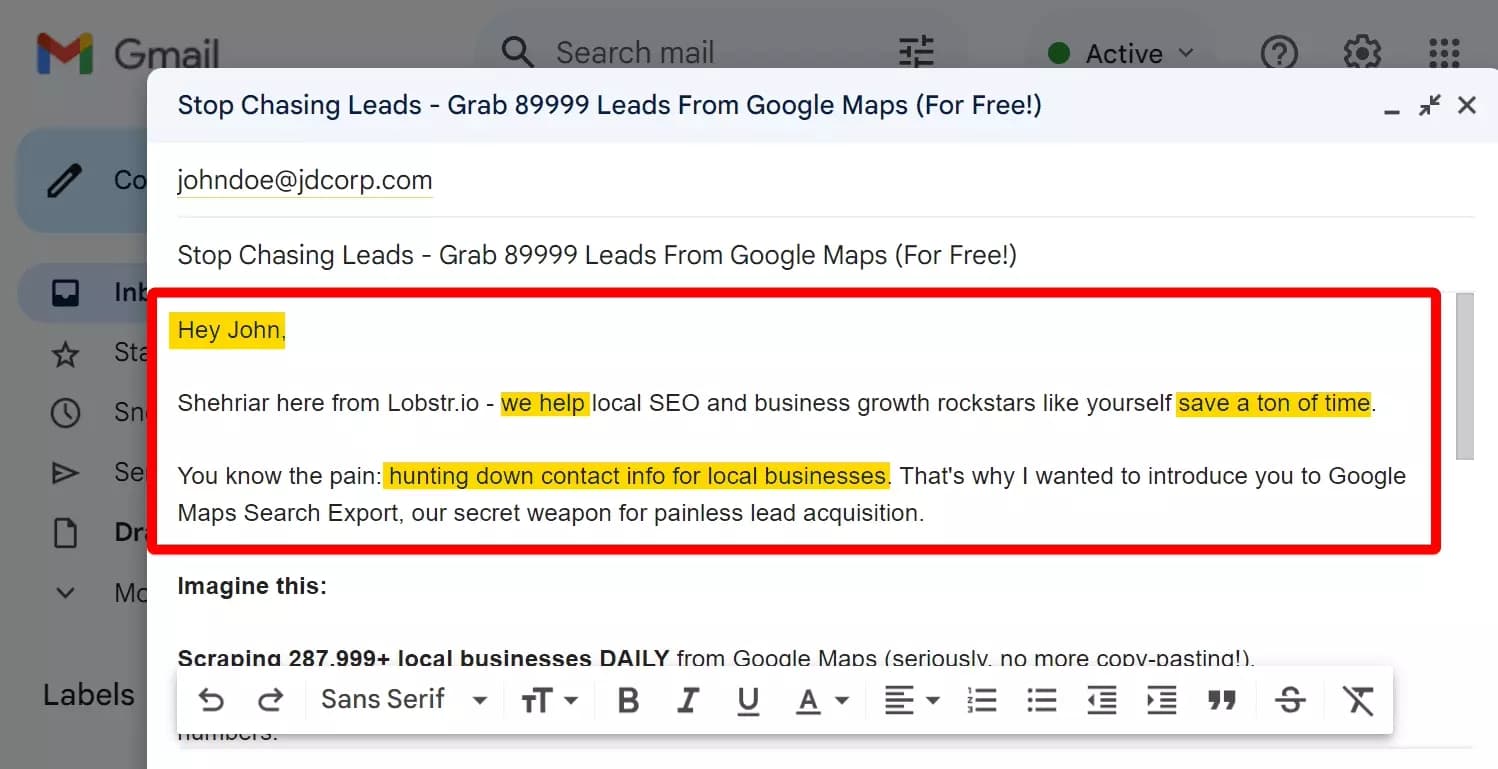Screen dimensions: 1498x769
Task: Increase paragraph indent
Action: tap(1161, 700)
